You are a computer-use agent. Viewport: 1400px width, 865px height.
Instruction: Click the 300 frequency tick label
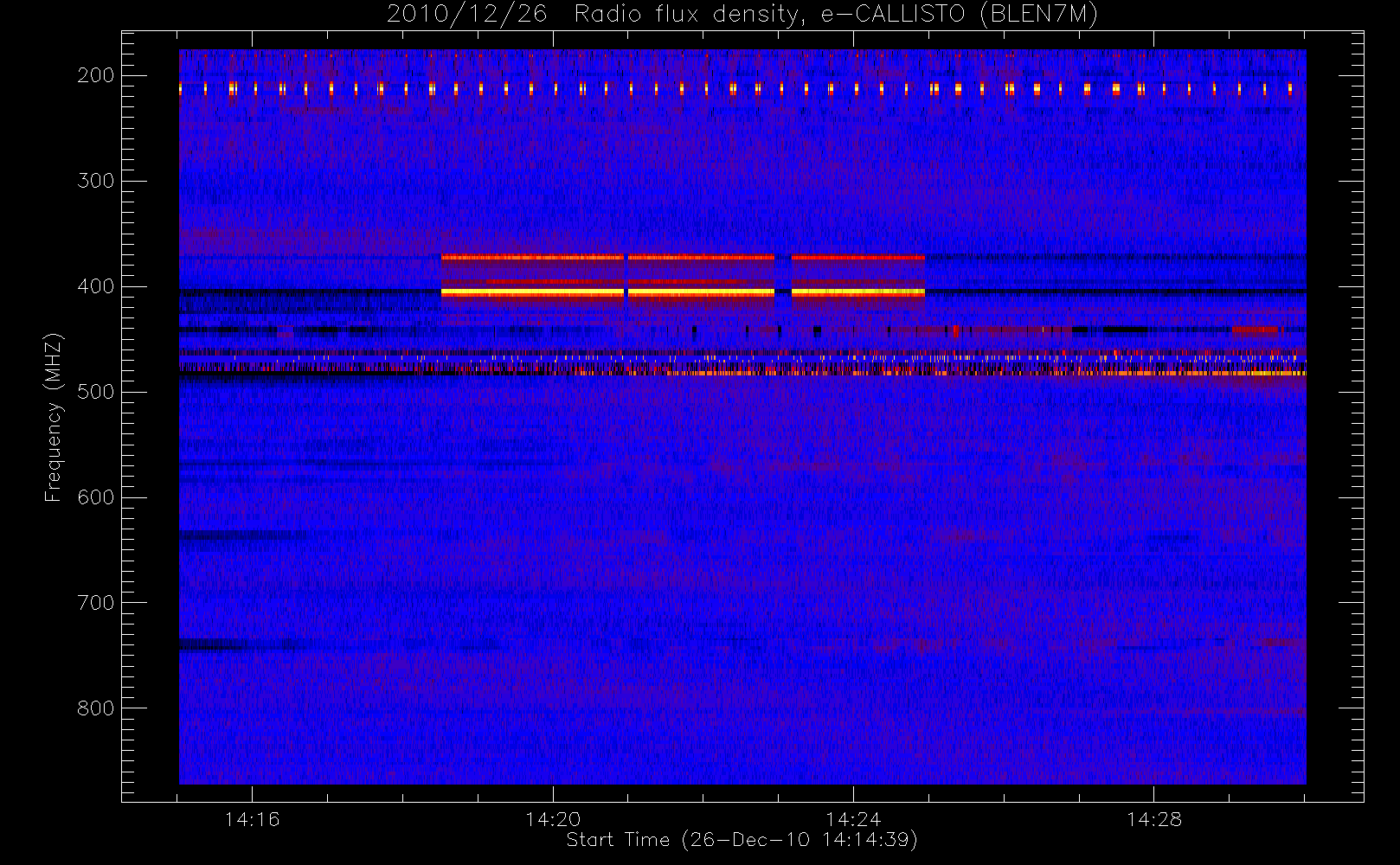(x=96, y=181)
